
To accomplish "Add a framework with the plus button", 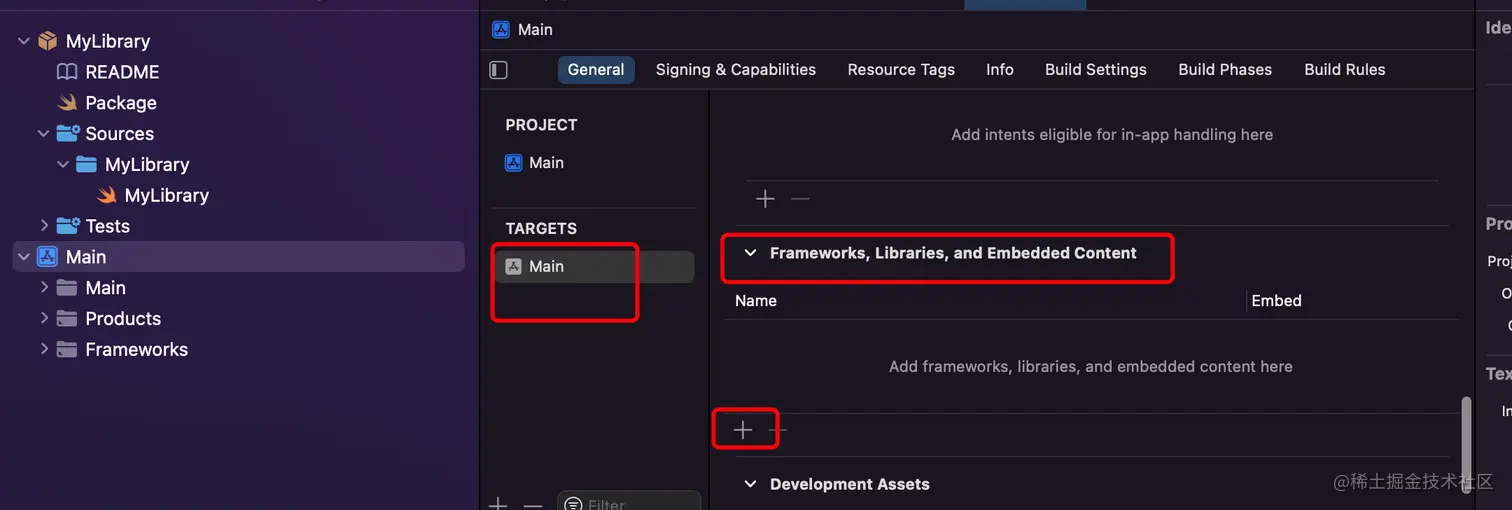I will pyautogui.click(x=743, y=430).
